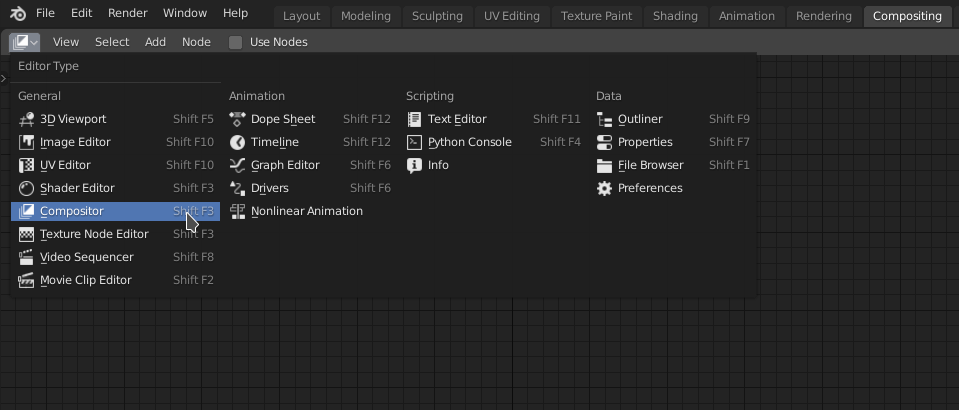Screen dimensions: 959x410
Task: Click the Dope Sheet icon
Action: 237,119
